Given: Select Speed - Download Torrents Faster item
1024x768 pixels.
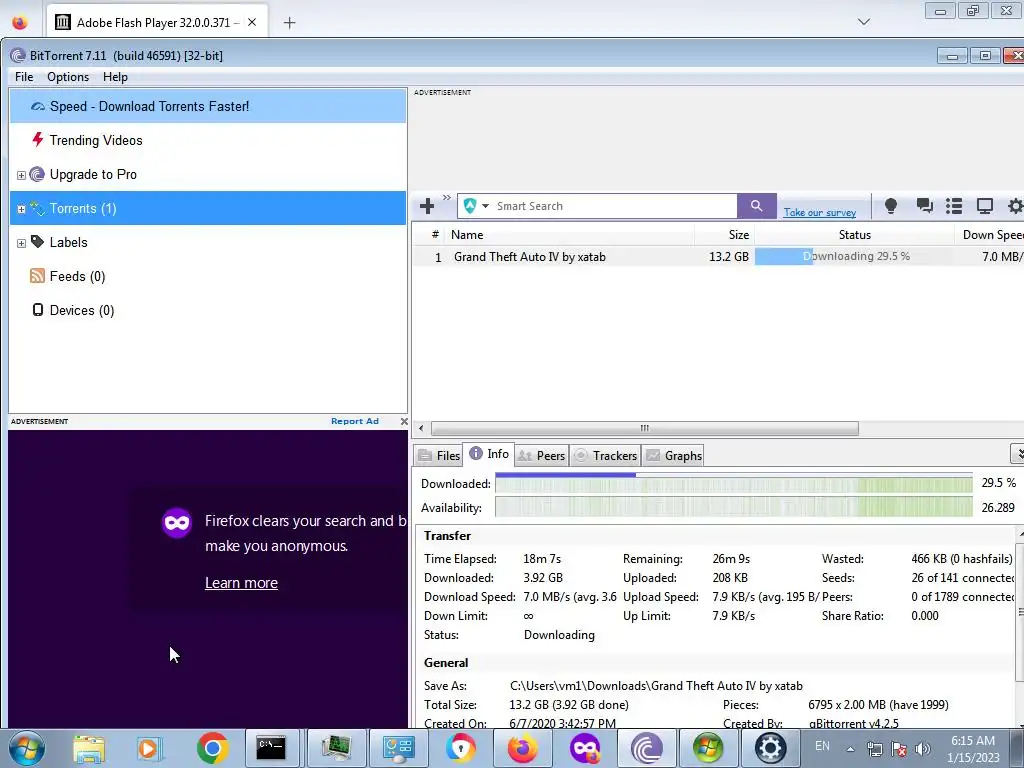Looking at the screenshot, I should [x=208, y=106].
